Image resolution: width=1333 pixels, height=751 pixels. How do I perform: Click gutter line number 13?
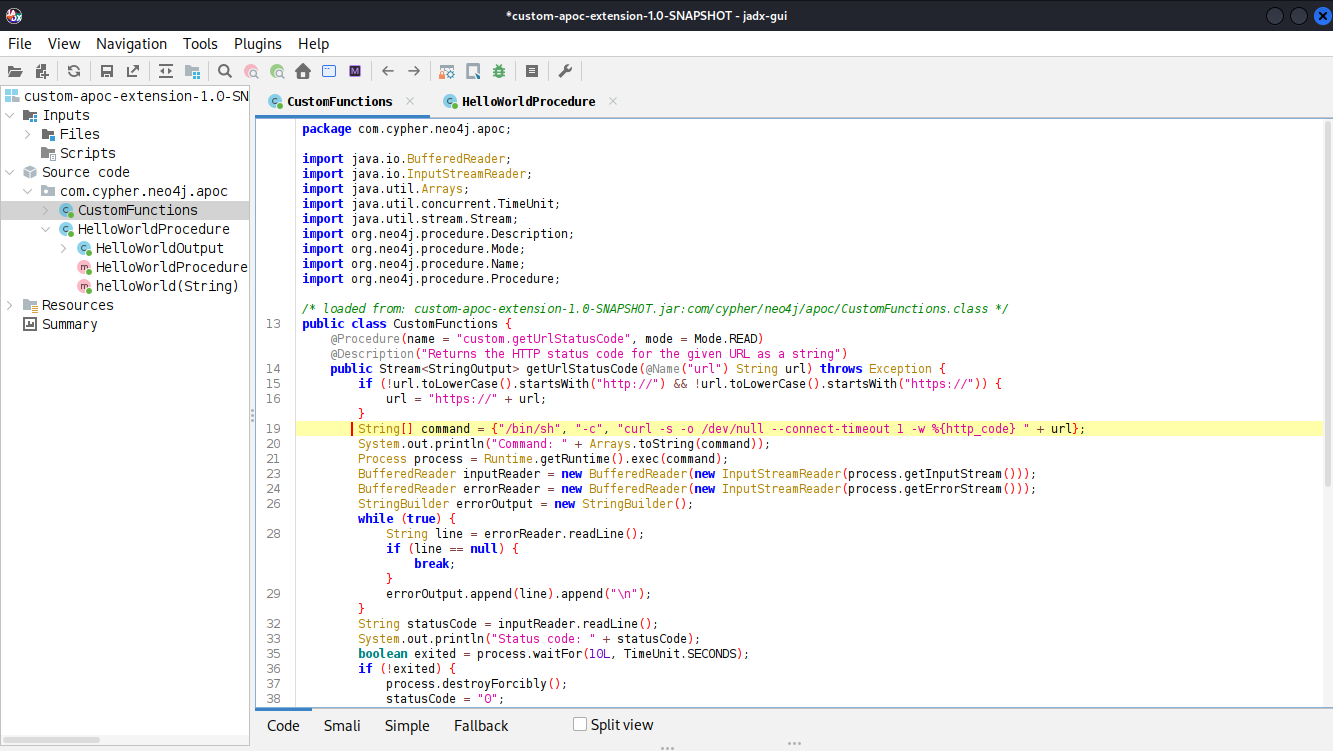pyautogui.click(x=274, y=323)
